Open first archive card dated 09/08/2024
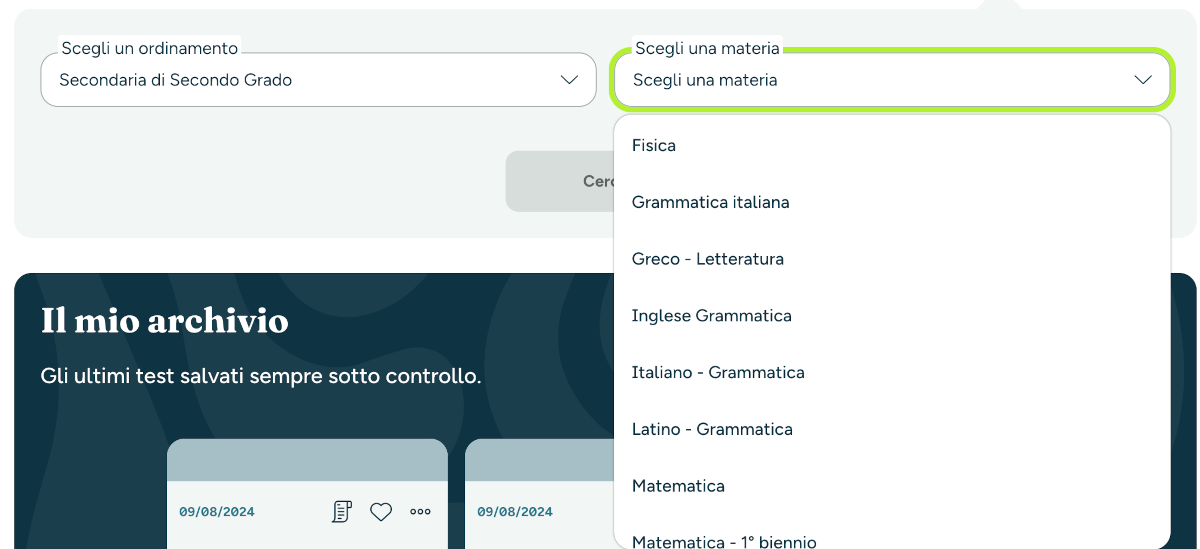 pyautogui.click(x=307, y=494)
